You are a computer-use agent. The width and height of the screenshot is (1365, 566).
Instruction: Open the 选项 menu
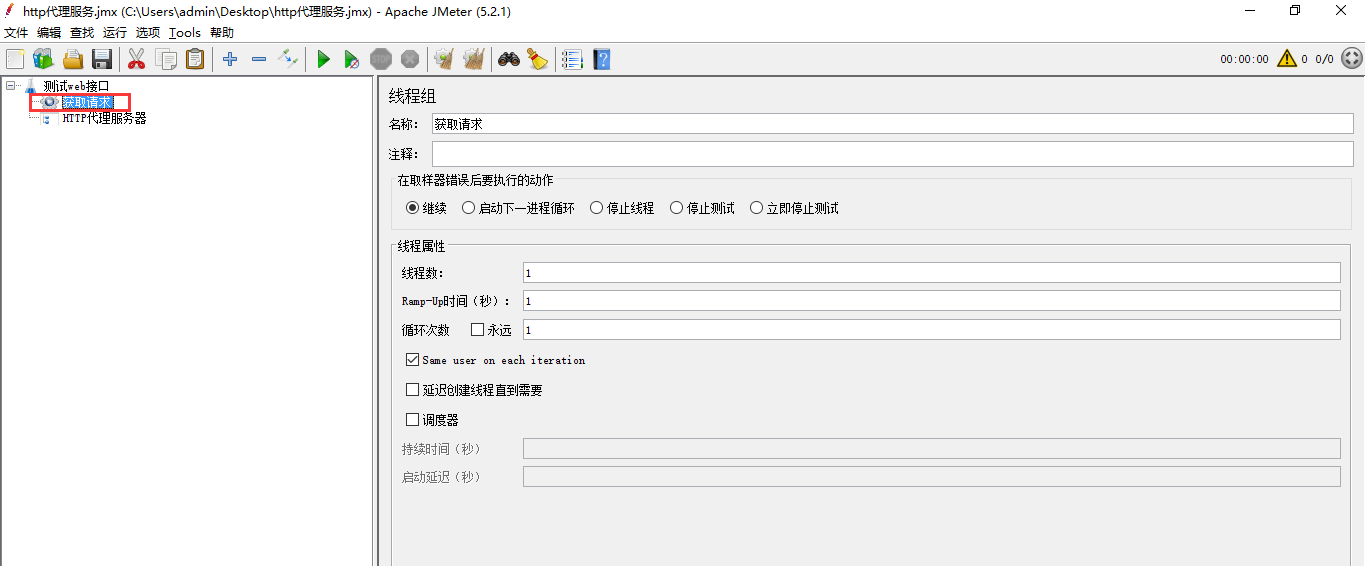[x=148, y=32]
